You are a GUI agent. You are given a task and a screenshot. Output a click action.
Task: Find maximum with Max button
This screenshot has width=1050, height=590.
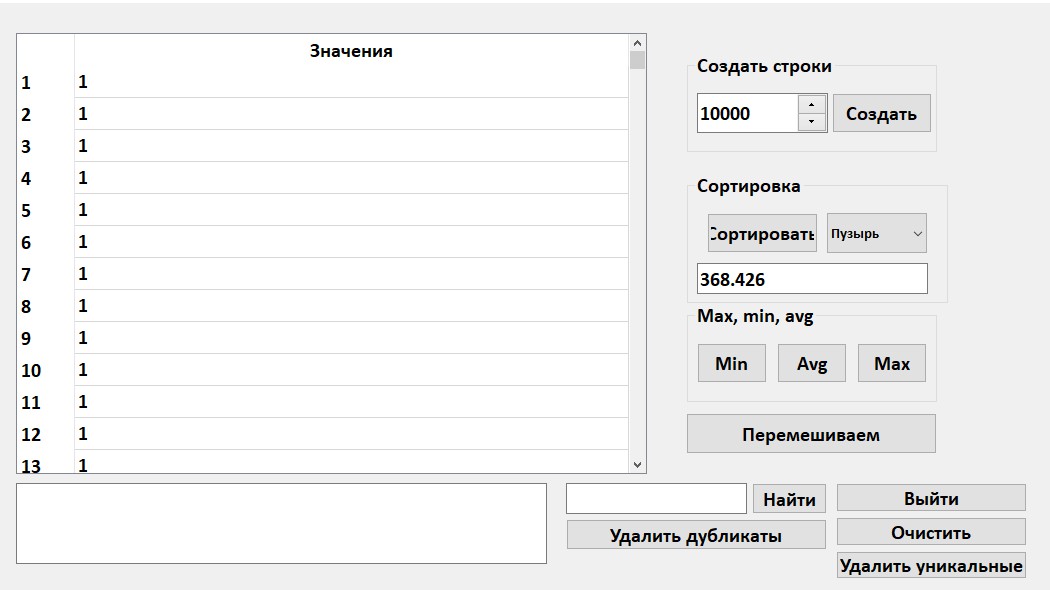point(891,364)
